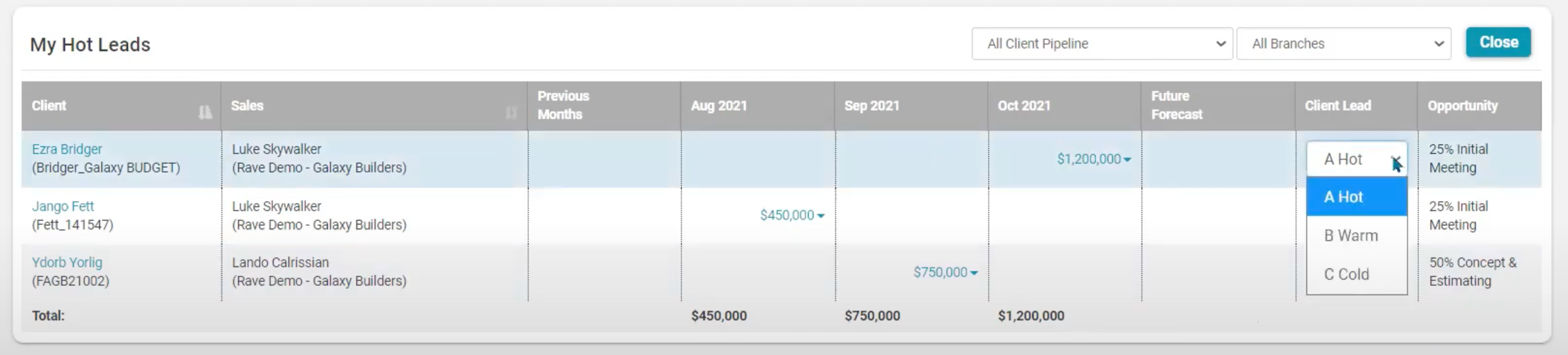Select A Hot option in list
1568x355 pixels.
click(x=1356, y=197)
